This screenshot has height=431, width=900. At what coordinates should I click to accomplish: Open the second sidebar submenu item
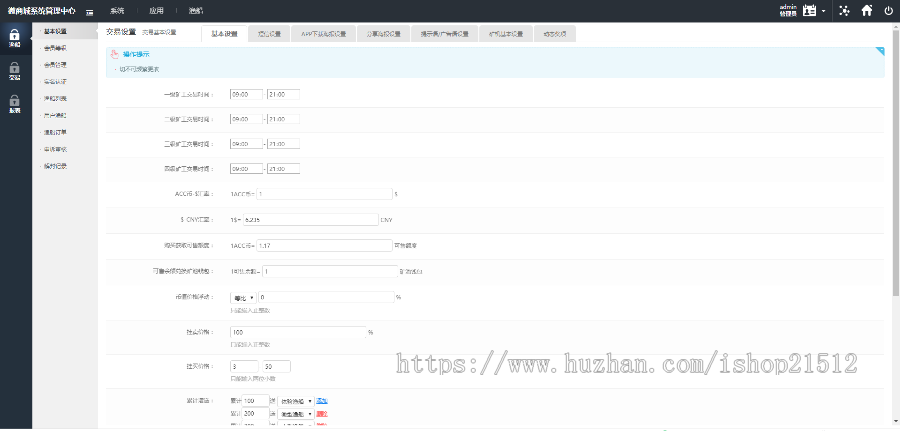(56, 48)
